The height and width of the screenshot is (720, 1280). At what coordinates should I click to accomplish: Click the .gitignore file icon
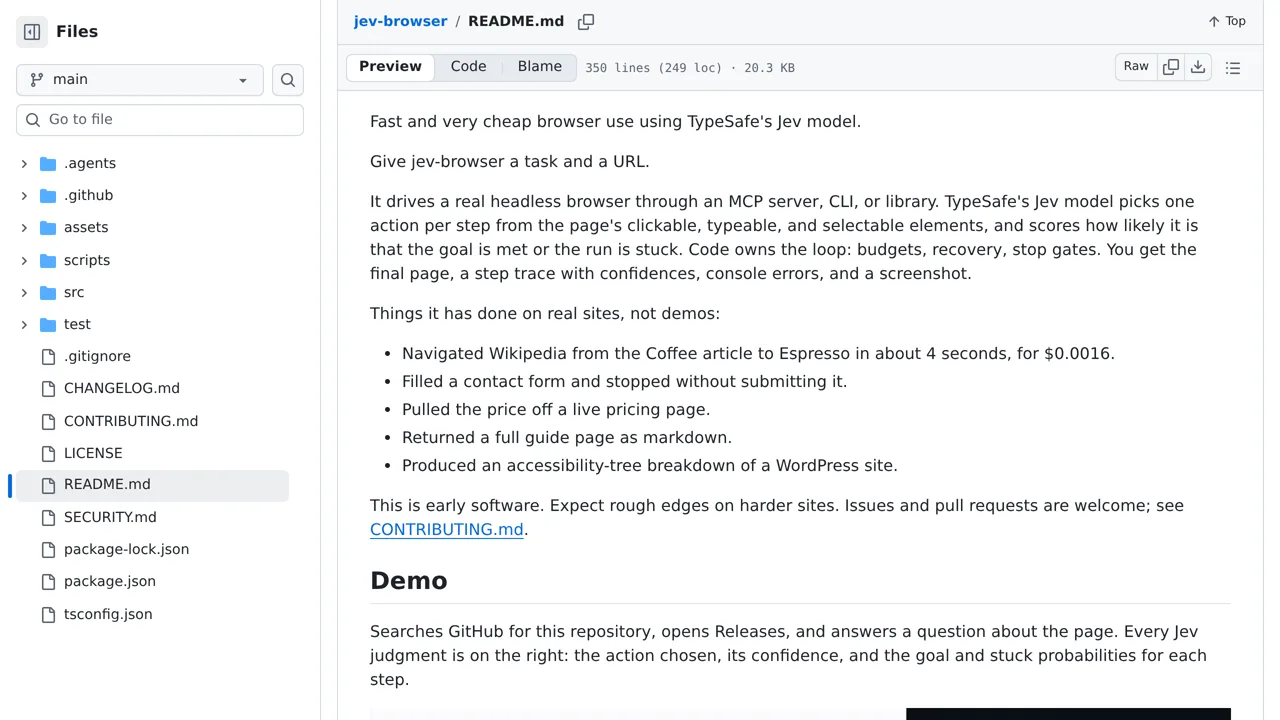(48, 357)
